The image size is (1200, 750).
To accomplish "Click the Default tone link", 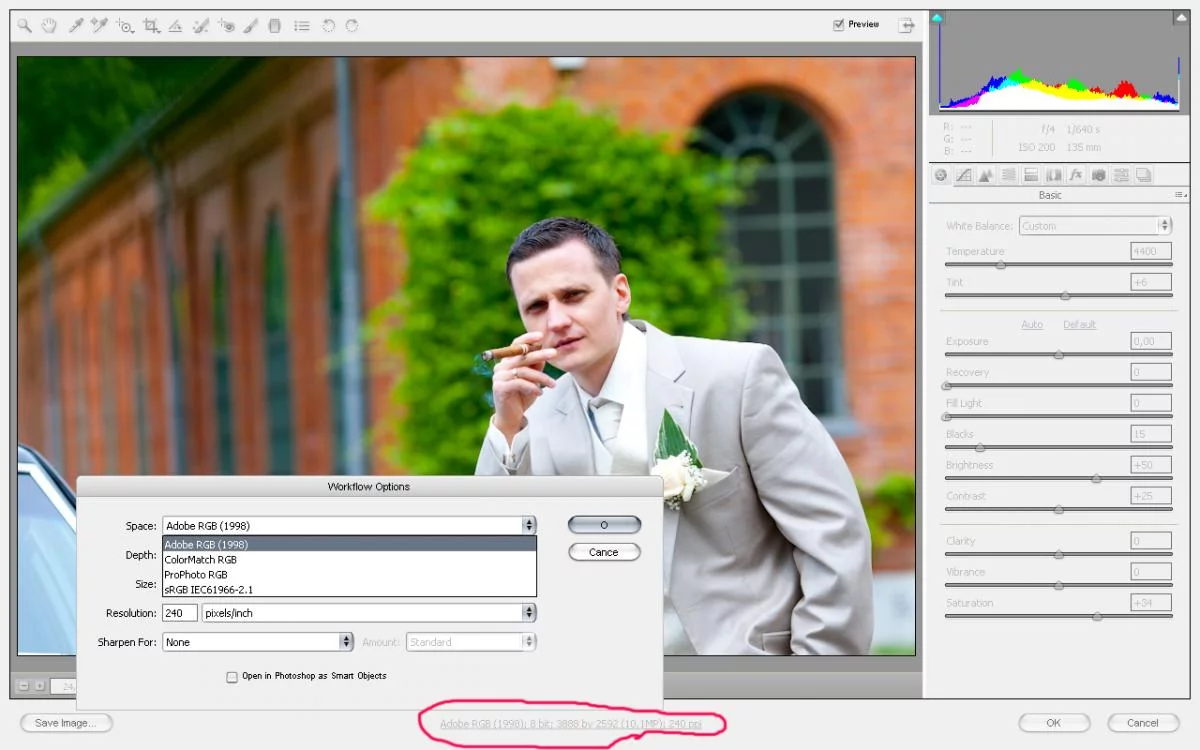I will click(1079, 325).
